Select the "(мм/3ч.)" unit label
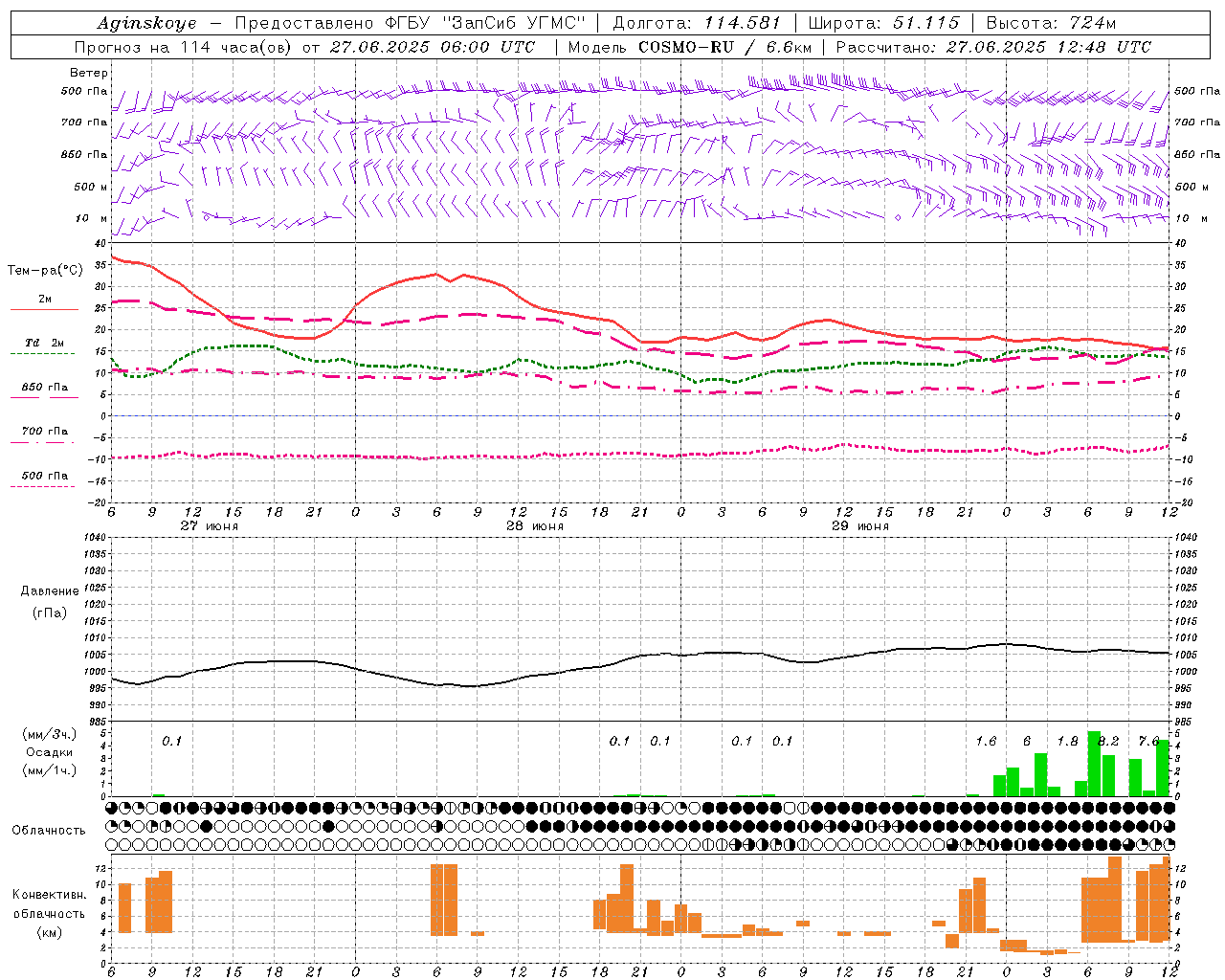This screenshot has height=980, width=1225. click(x=49, y=734)
